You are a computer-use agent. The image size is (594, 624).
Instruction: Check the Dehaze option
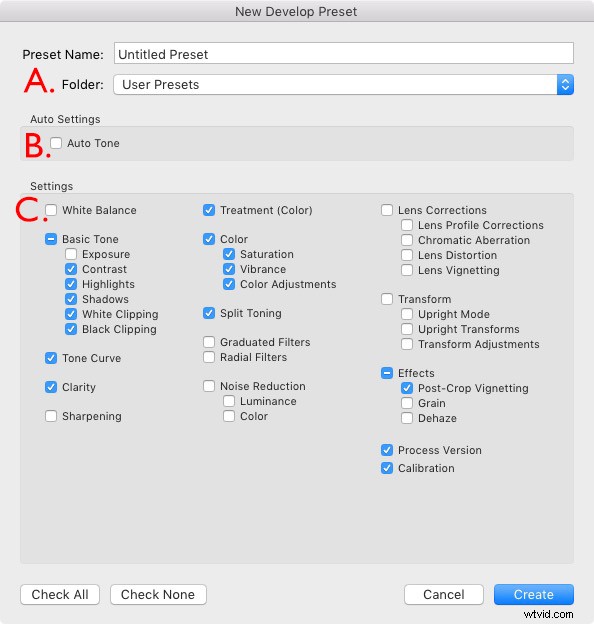tap(407, 418)
